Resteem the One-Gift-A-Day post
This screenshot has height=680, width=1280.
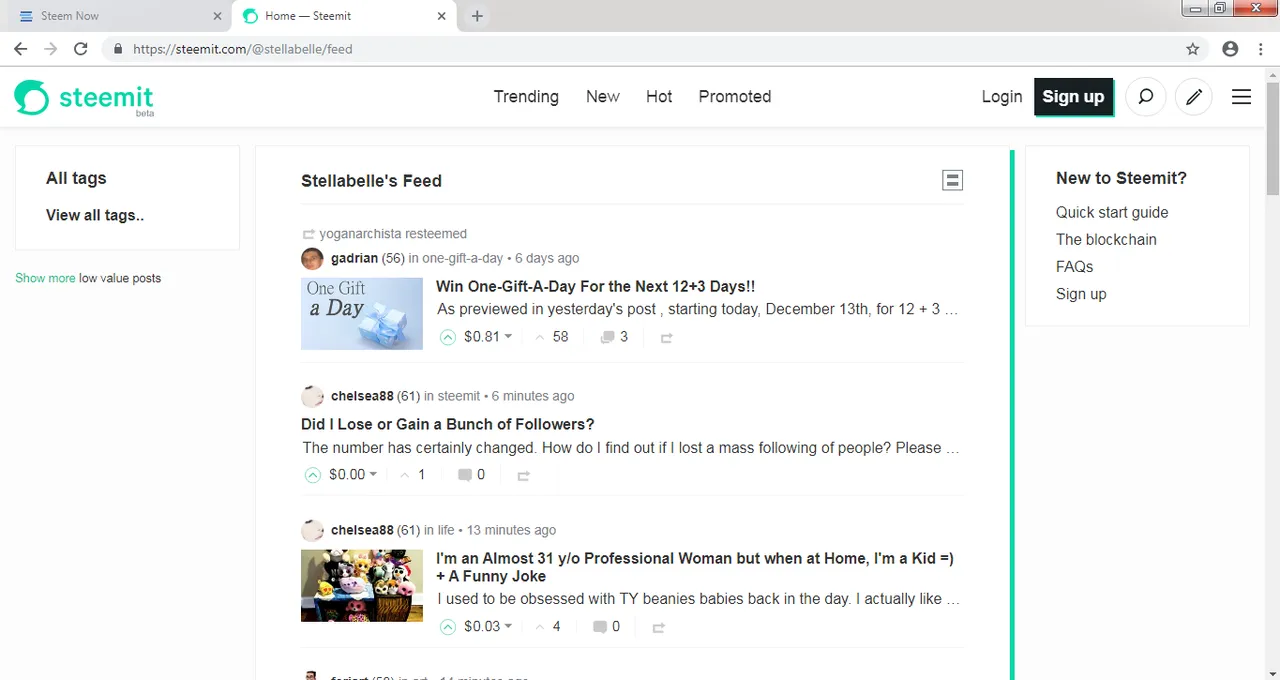coord(667,338)
